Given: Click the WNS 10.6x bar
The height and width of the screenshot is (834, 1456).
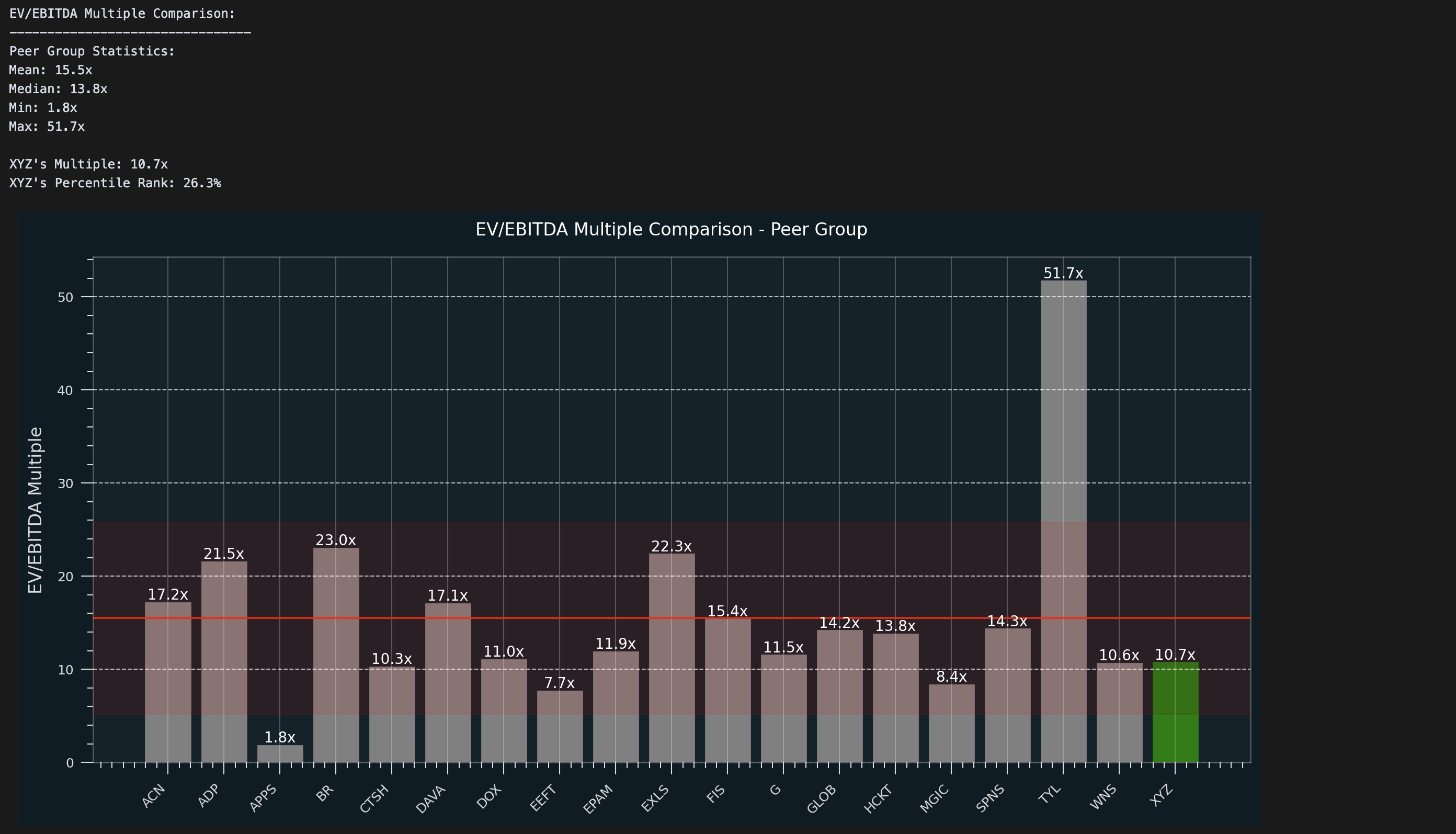Looking at the screenshot, I should point(1119,713).
